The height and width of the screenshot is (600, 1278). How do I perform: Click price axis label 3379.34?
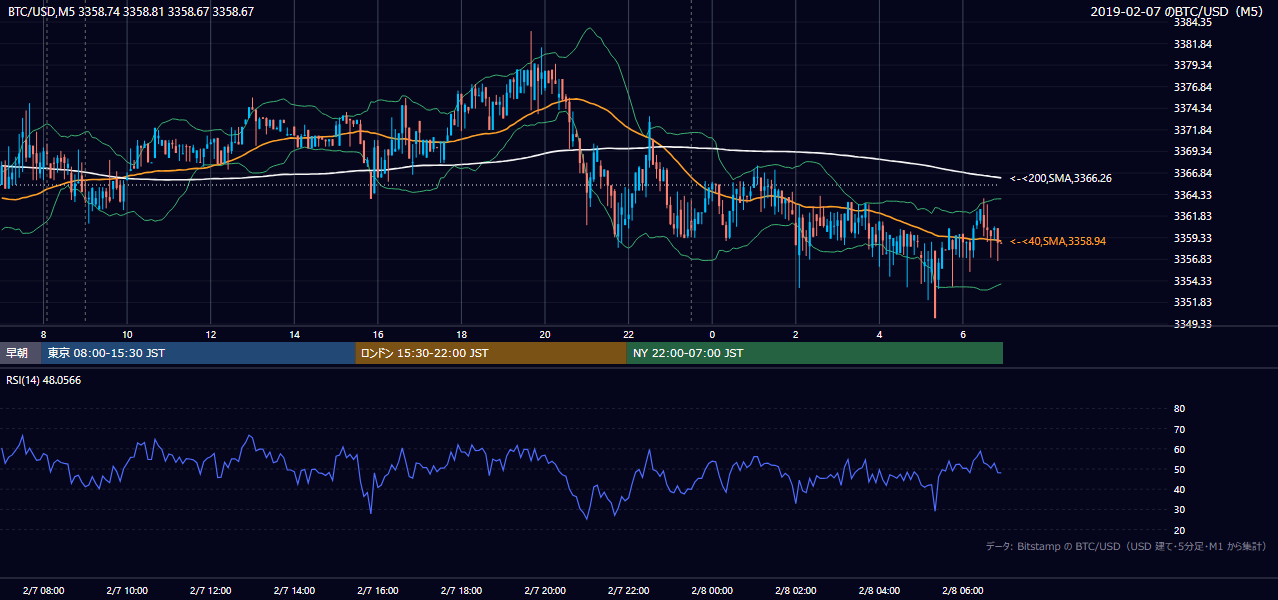click(x=1193, y=65)
